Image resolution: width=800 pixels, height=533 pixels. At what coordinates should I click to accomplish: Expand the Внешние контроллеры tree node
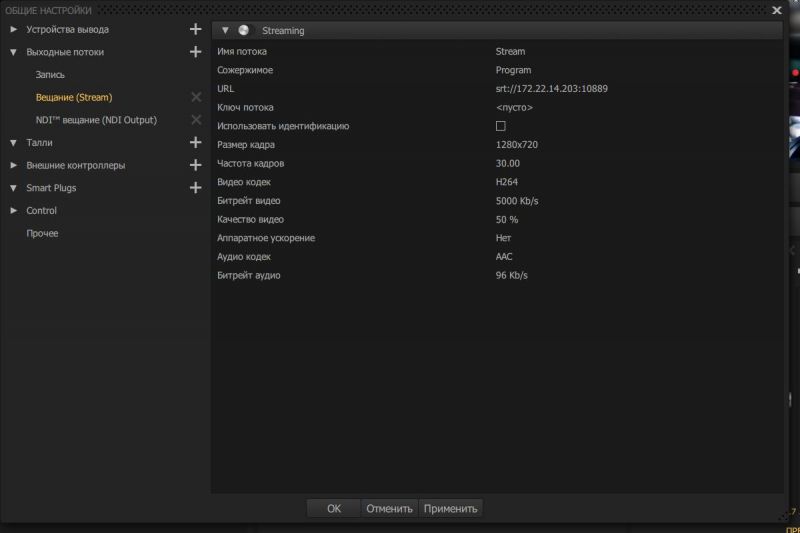(x=14, y=165)
